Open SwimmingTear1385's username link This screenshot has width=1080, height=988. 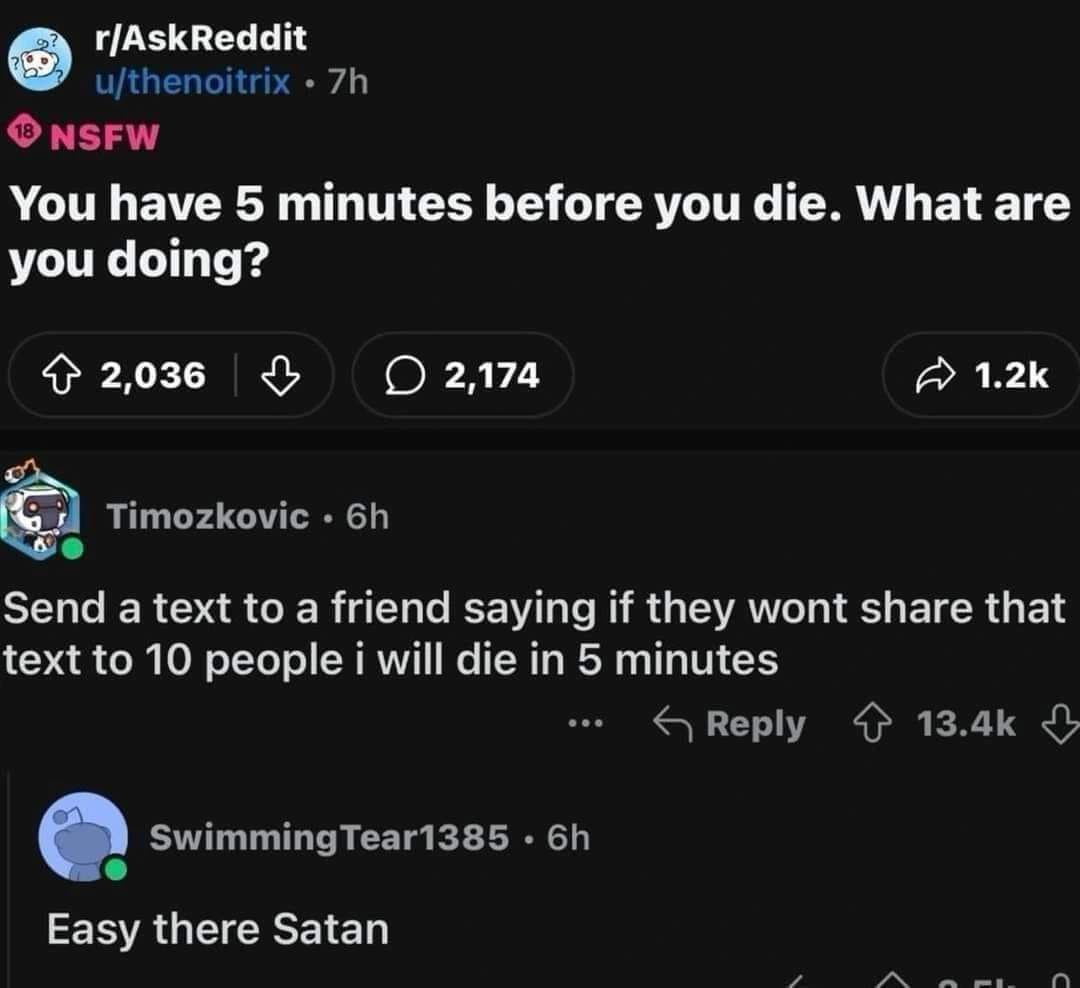[328, 836]
